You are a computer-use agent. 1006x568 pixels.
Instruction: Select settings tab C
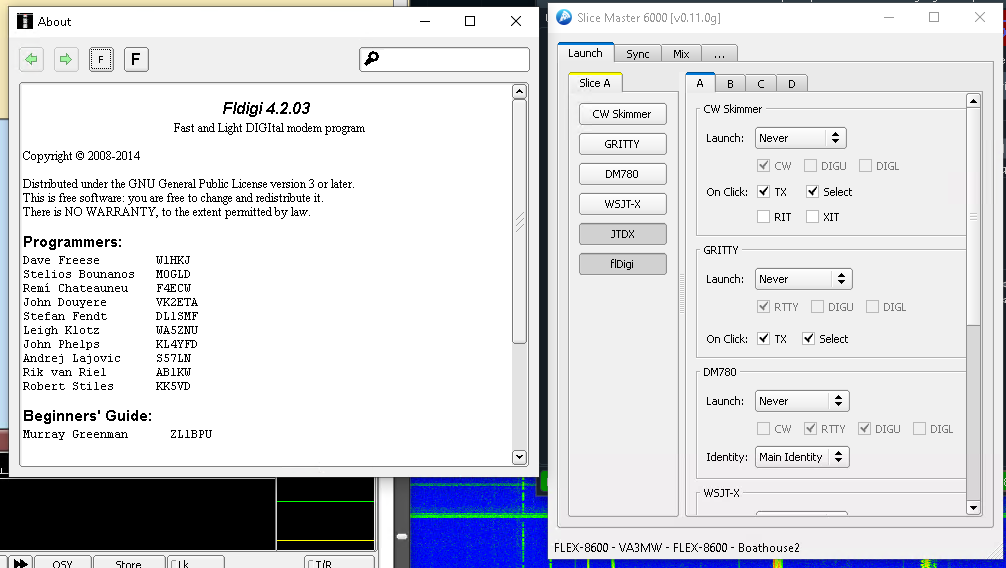pos(761,83)
